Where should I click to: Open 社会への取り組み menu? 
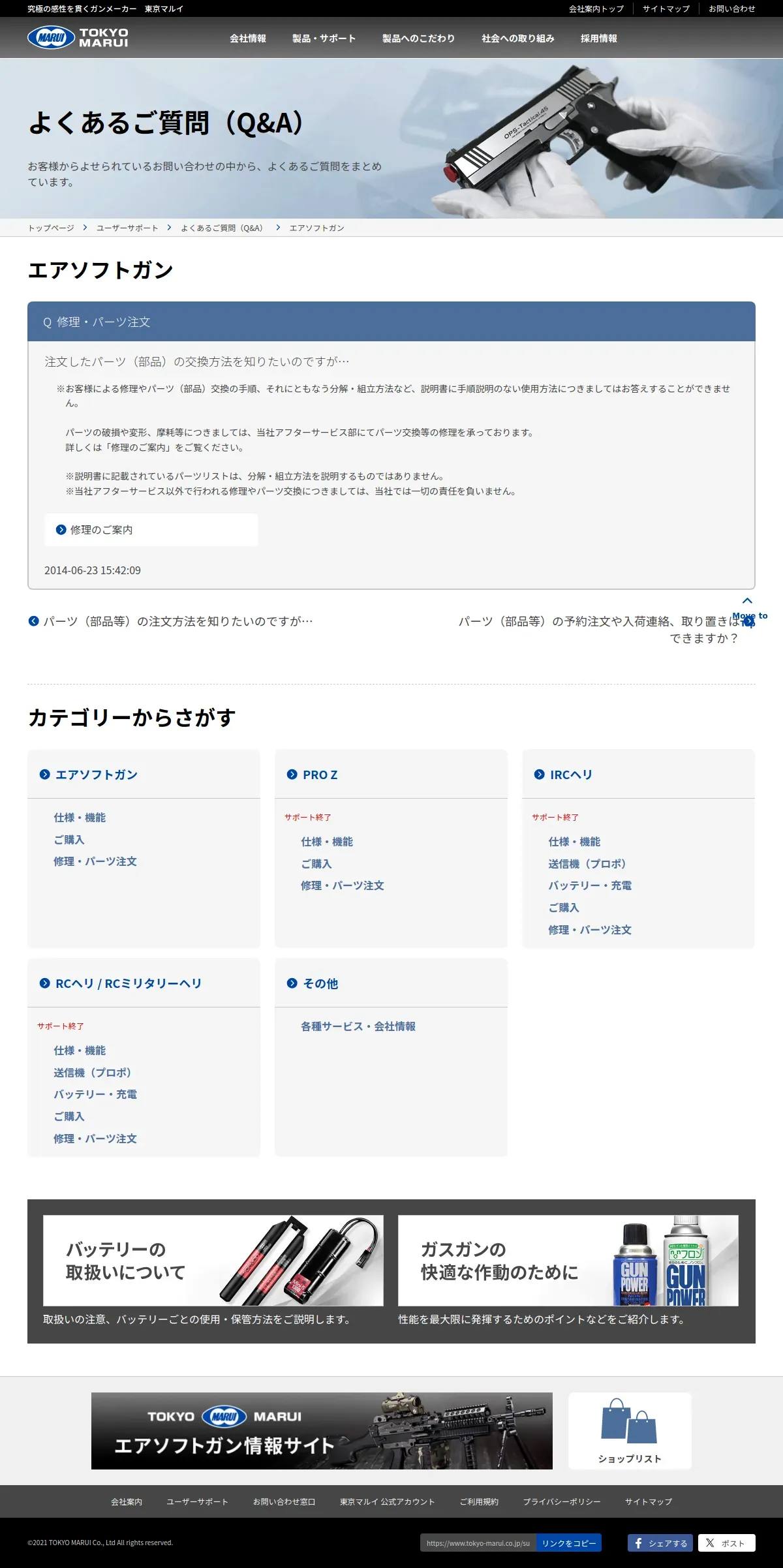coord(518,38)
